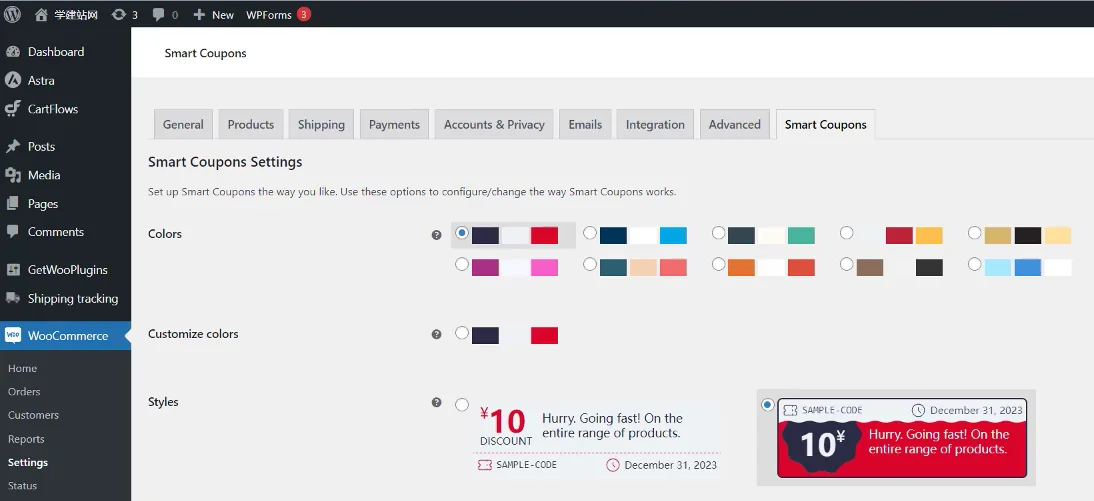
Task: Pick the purple and pink color swatch scheme
Action: pyautogui.click(x=461, y=265)
